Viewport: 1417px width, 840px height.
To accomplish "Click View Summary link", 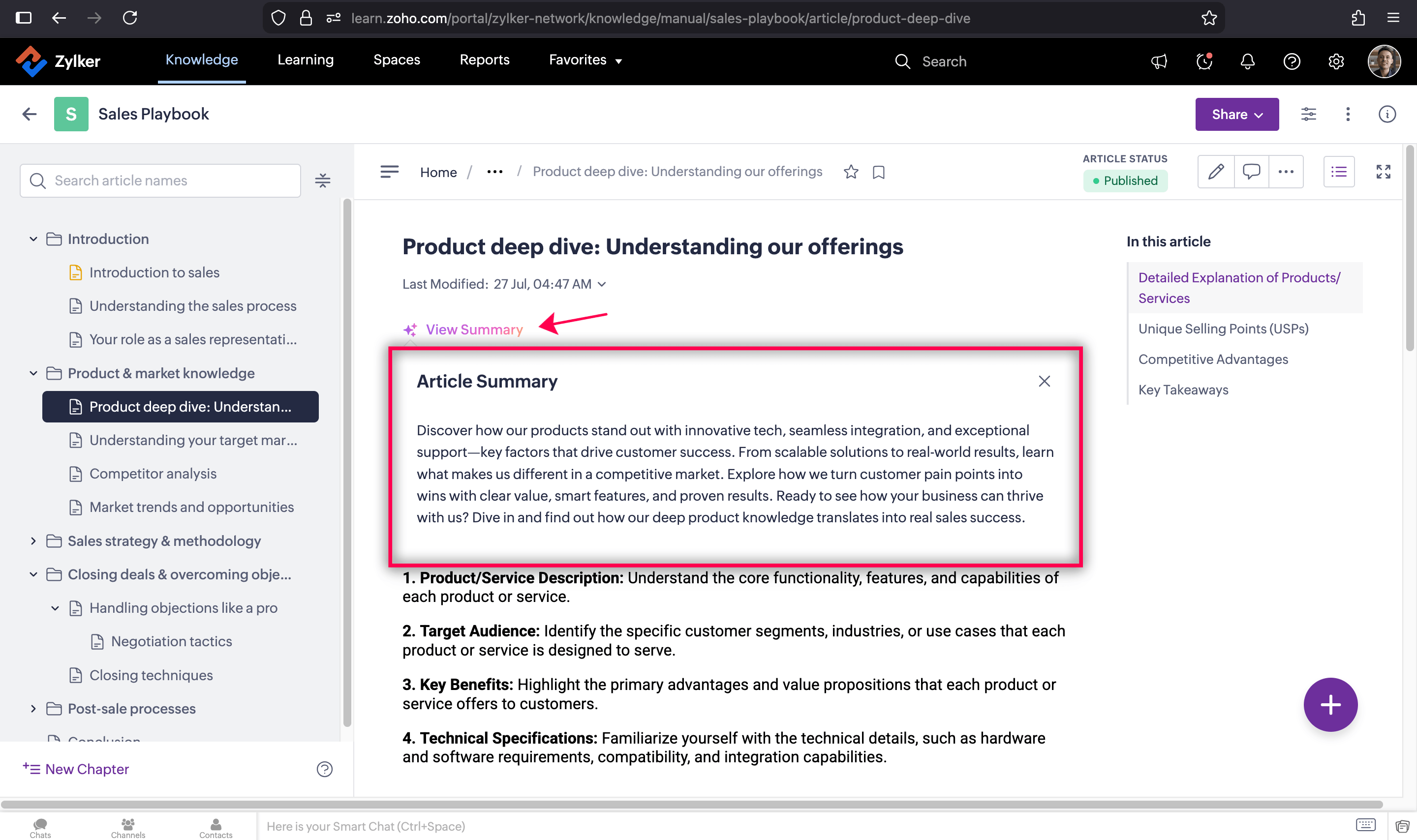I will [x=463, y=330].
